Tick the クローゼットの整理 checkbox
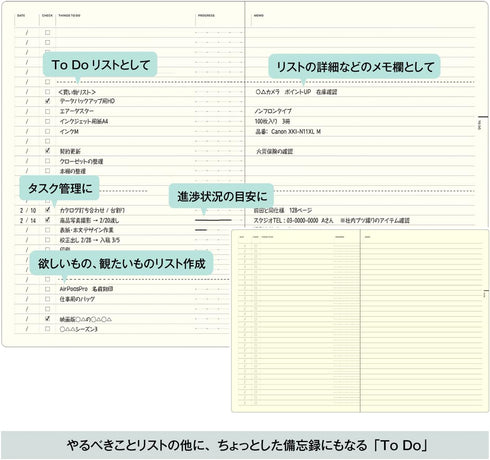The width and height of the screenshot is (490, 460). coord(47,161)
